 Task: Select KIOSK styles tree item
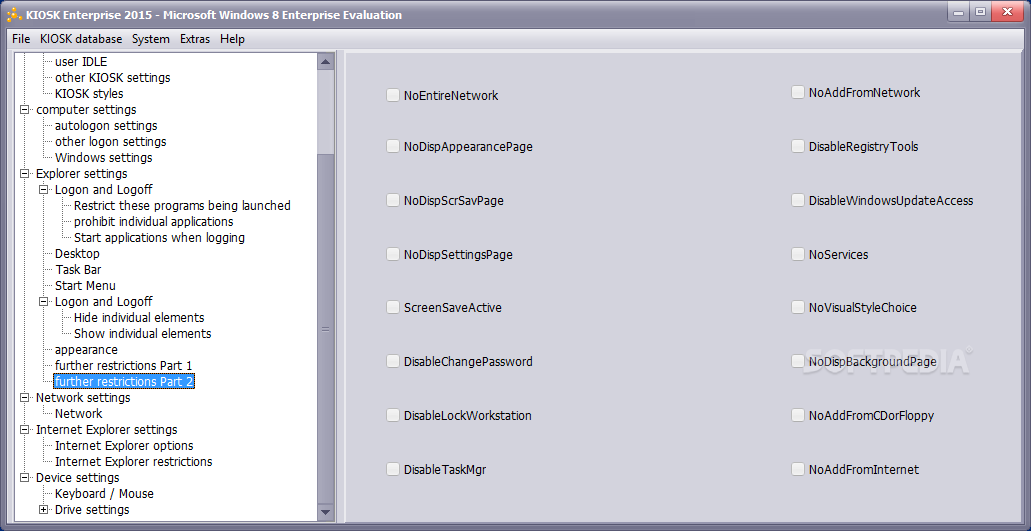(89, 94)
